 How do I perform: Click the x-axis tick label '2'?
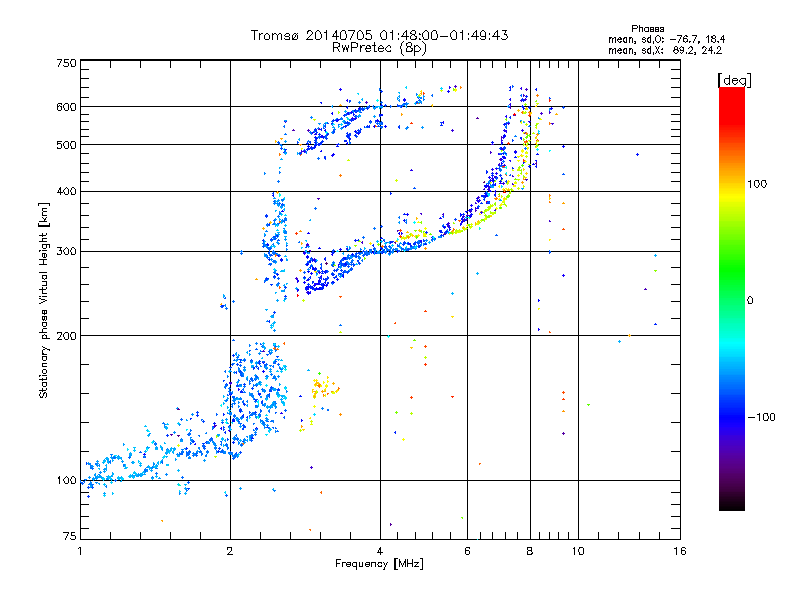(x=230, y=551)
